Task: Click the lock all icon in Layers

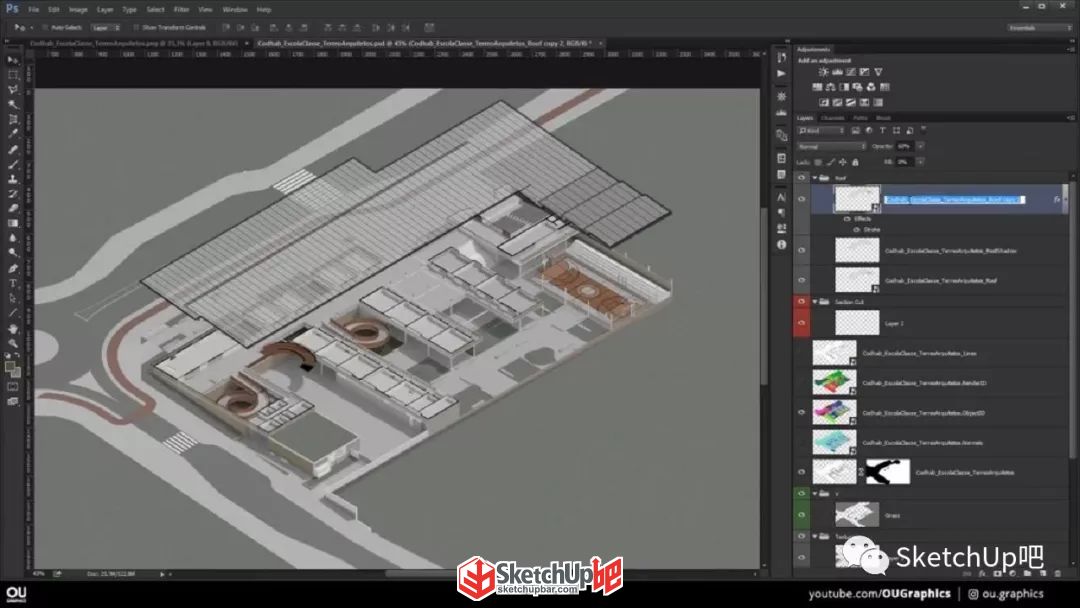Action: pyautogui.click(x=855, y=163)
